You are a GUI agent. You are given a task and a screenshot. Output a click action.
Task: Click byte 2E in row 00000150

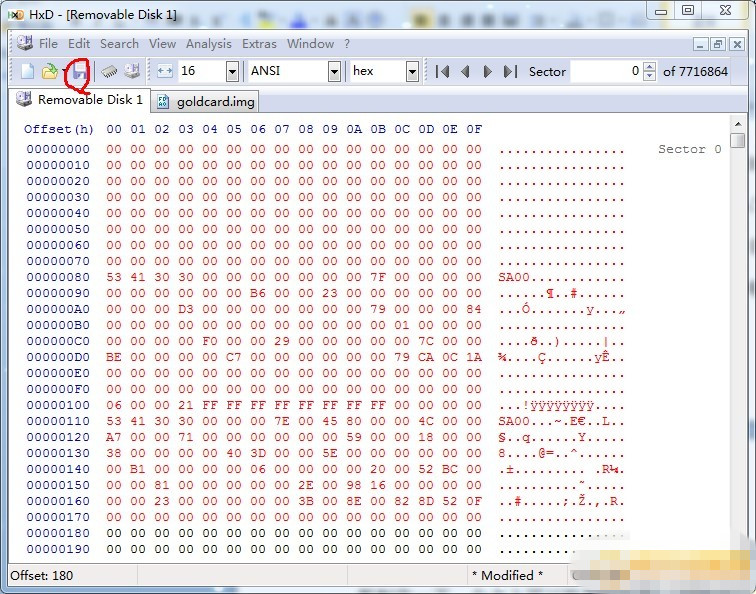[306, 485]
